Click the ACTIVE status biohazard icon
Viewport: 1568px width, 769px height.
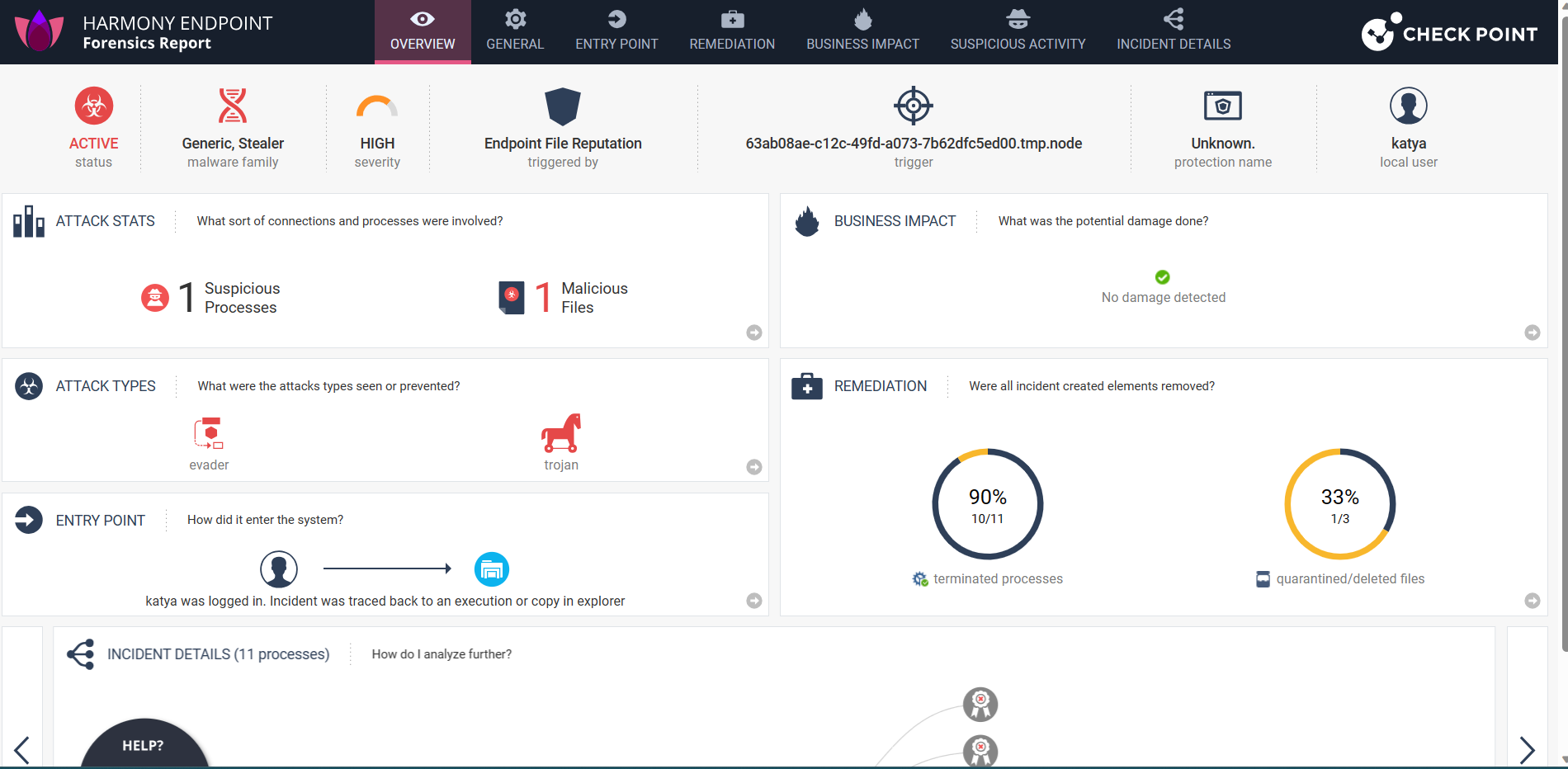[x=94, y=106]
